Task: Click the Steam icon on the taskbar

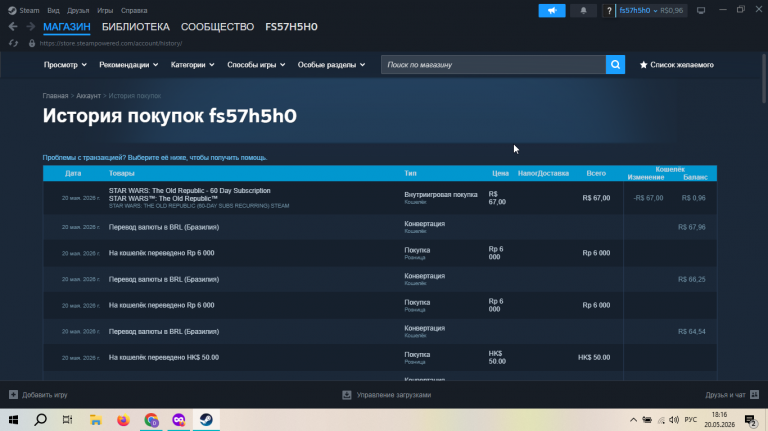Action: pos(206,420)
